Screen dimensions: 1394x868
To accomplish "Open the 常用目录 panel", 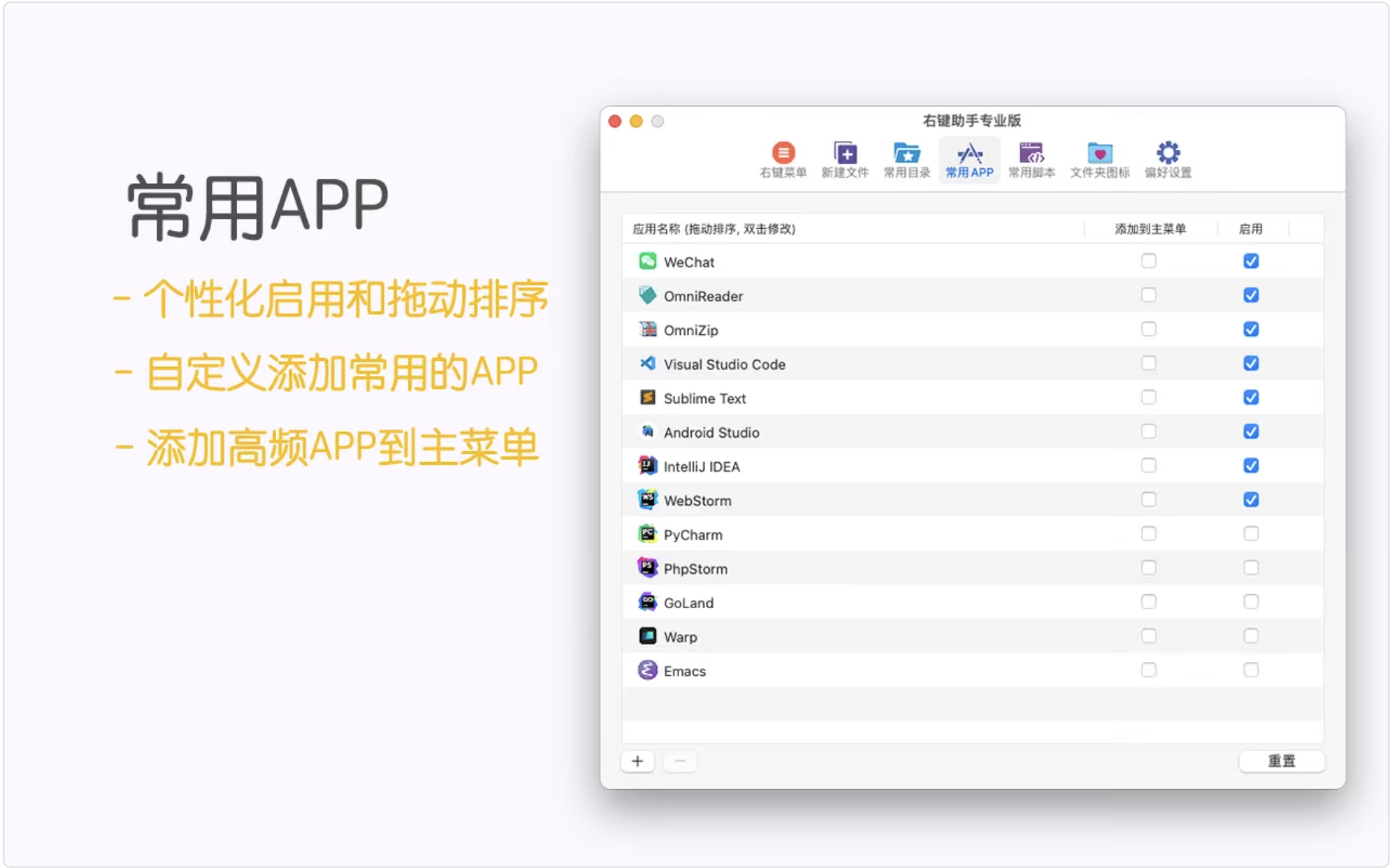I will (906, 159).
